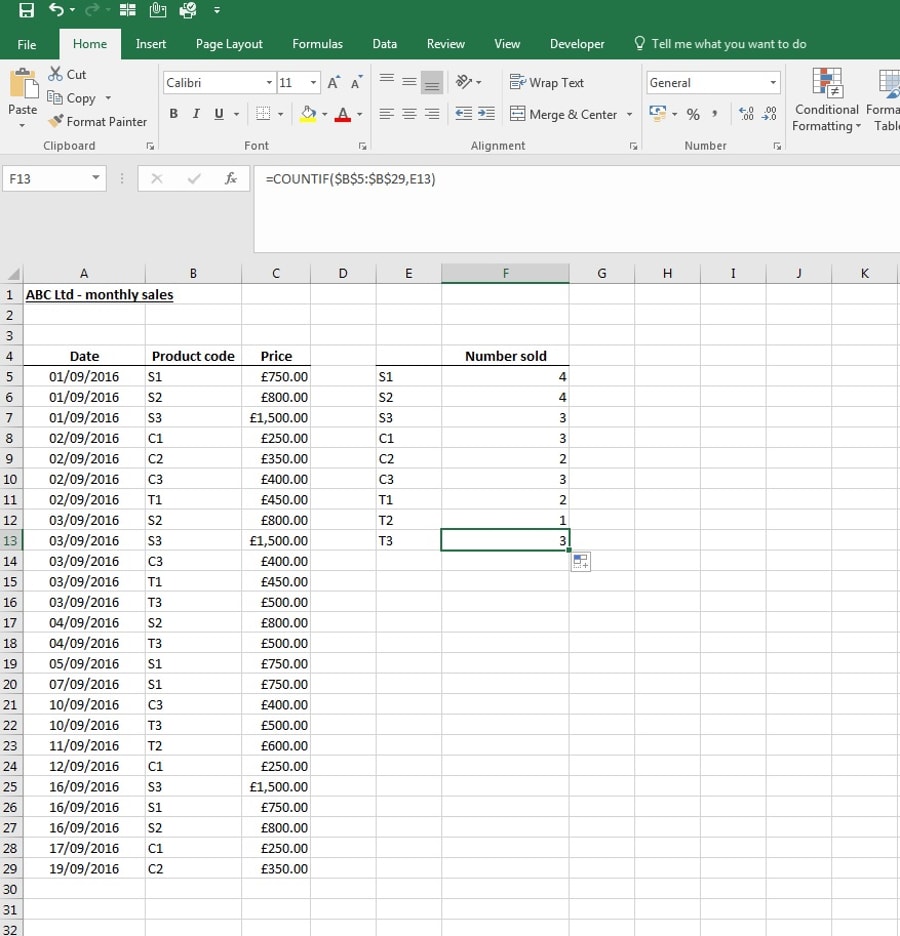Open the General number format dropdown

(773, 82)
